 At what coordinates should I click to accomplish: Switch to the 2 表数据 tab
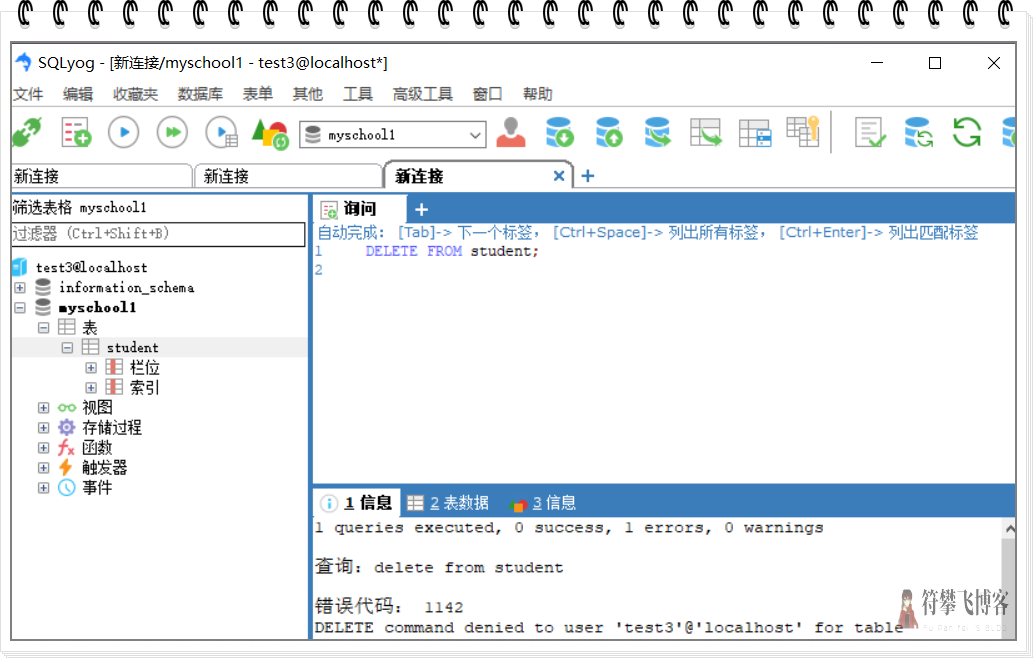[448, 503]
